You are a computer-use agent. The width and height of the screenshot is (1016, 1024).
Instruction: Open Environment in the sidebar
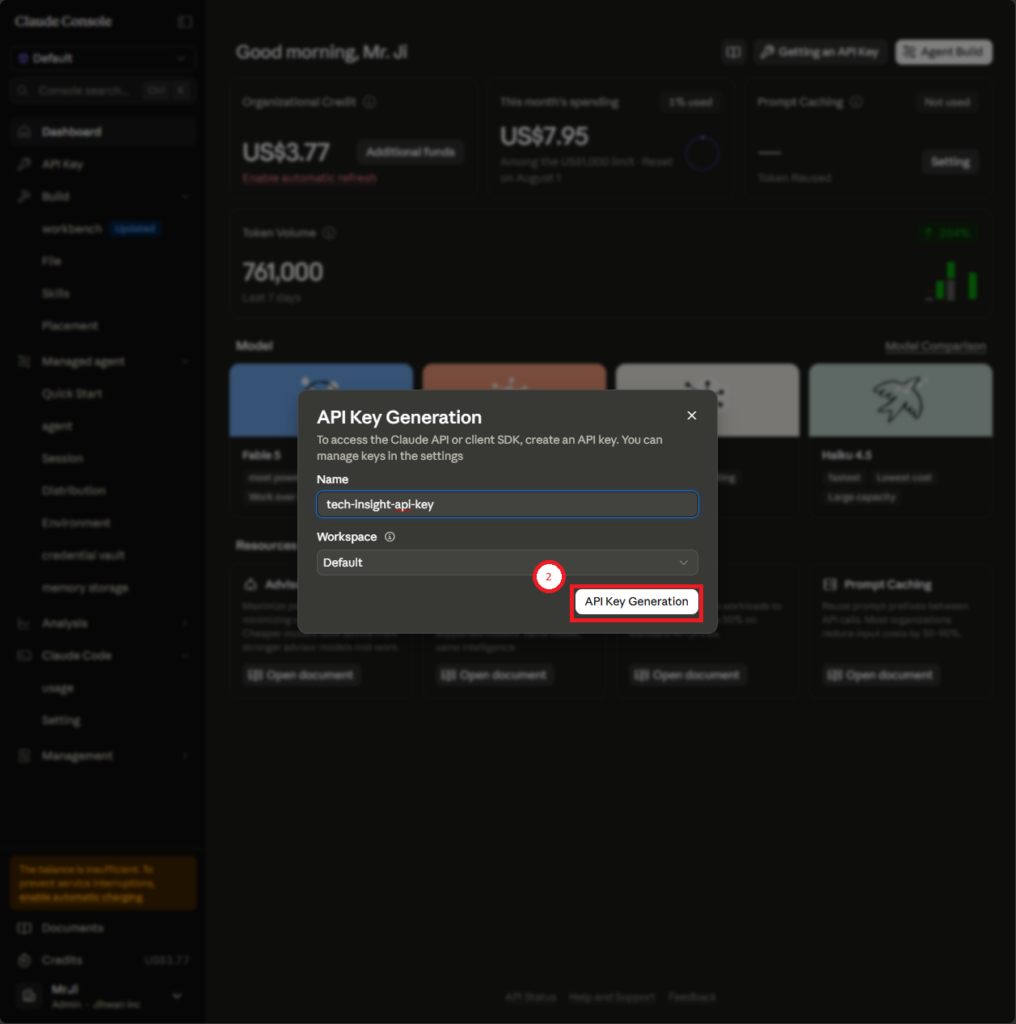(76, 522)
